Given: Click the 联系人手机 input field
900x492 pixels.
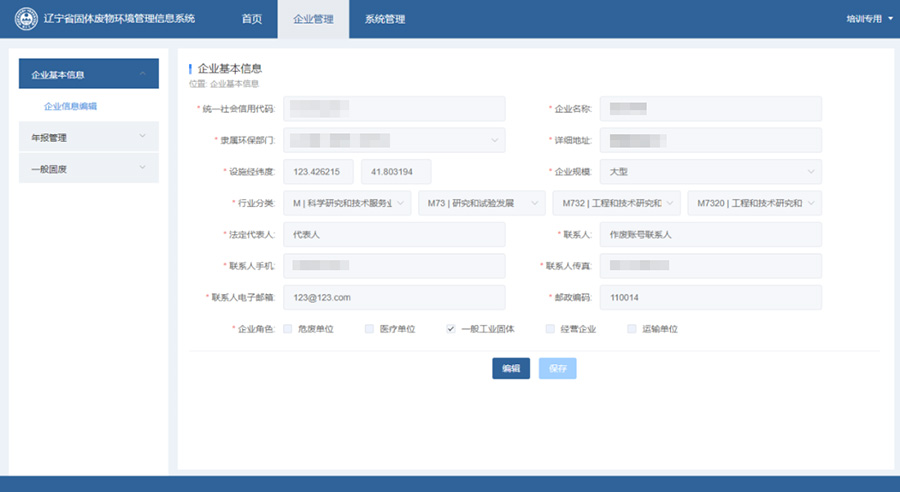Looking at the screenshot, I should pos(394,266).
